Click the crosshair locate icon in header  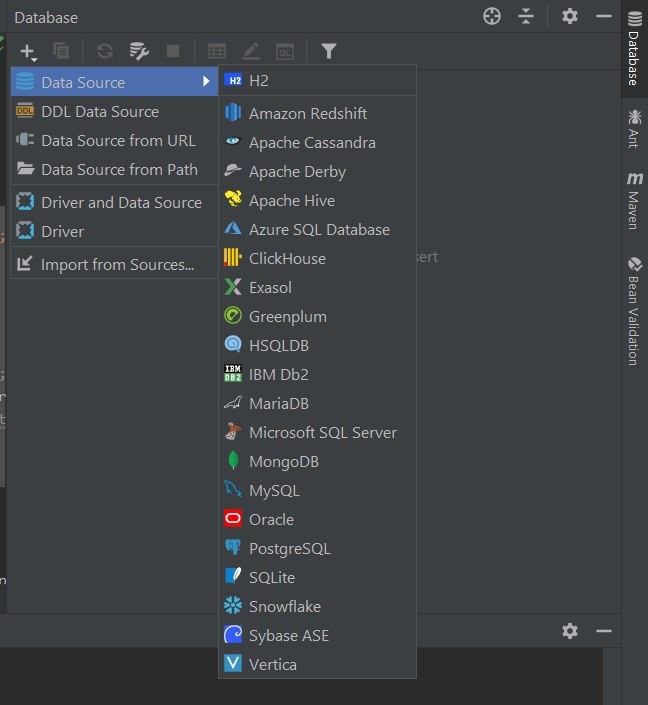pos(492,17)
